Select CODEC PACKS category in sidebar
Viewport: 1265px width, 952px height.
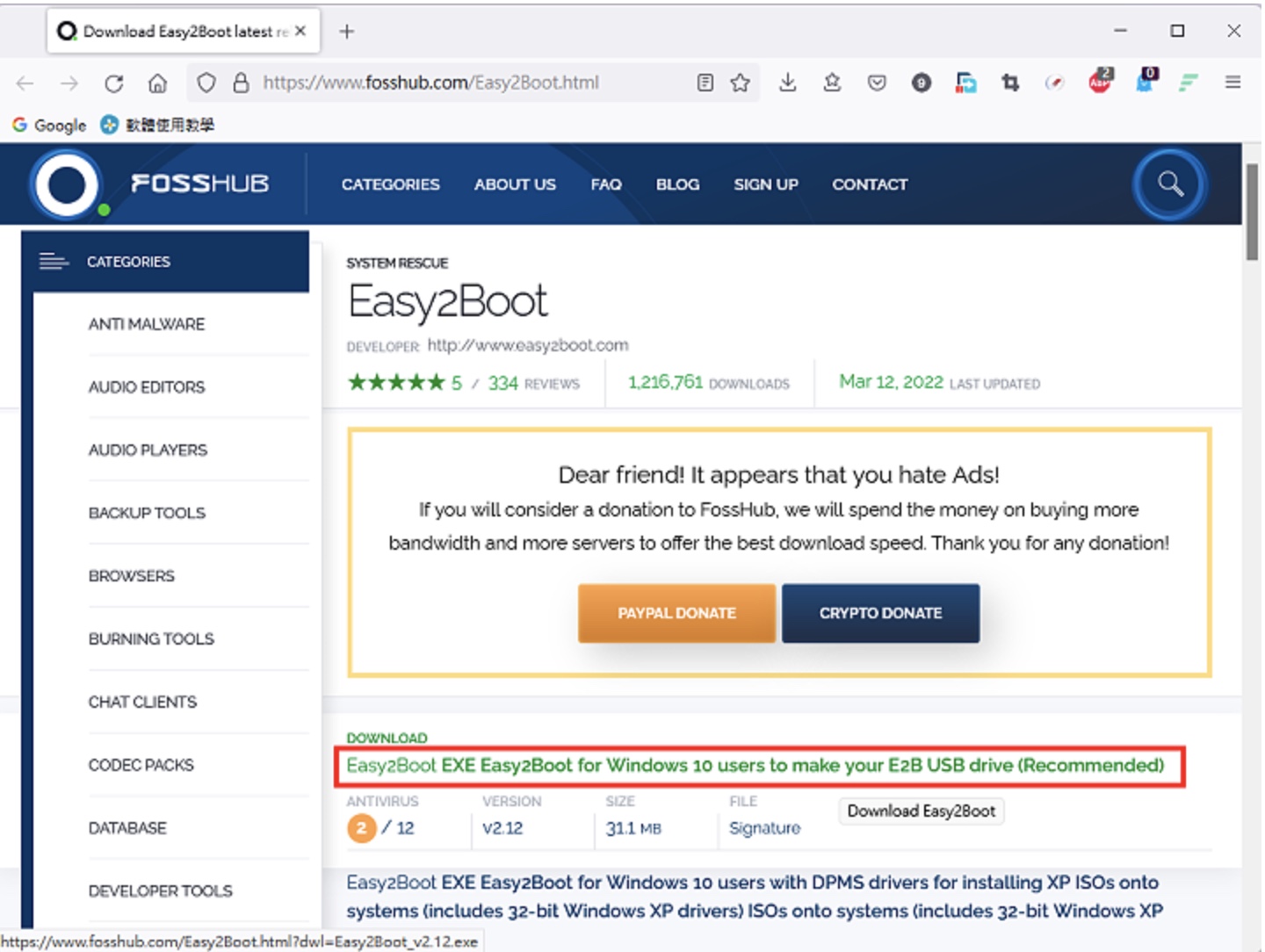coord(141,765)
